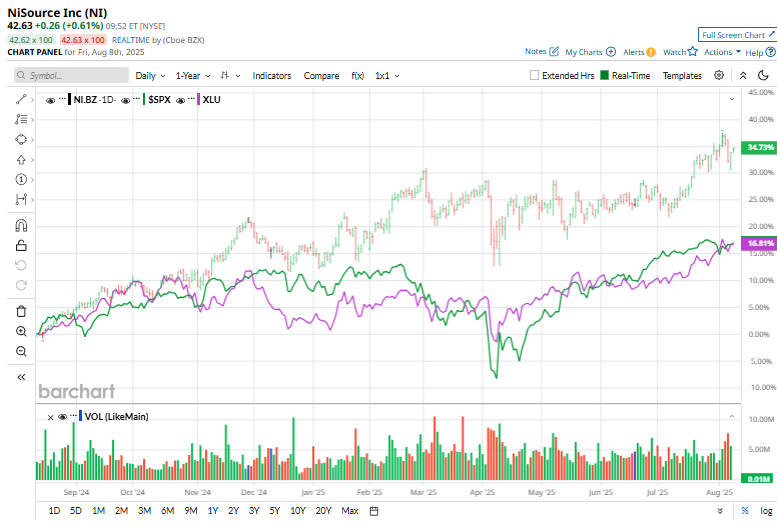Click the VOL blue color swatch

click(x=80, y=416)
